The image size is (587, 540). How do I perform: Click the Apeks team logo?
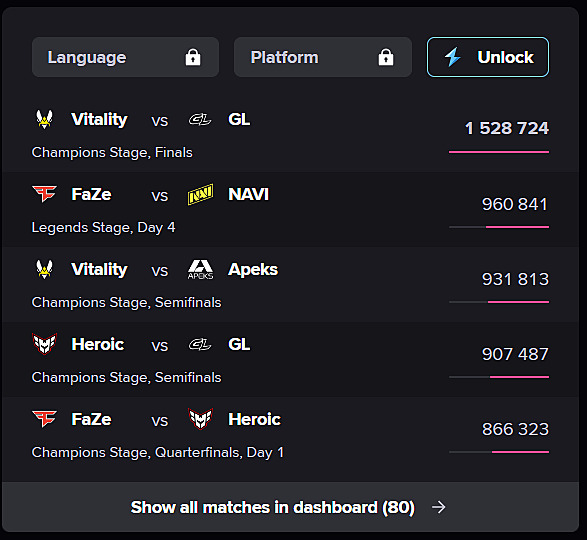(x=200, y=270)
